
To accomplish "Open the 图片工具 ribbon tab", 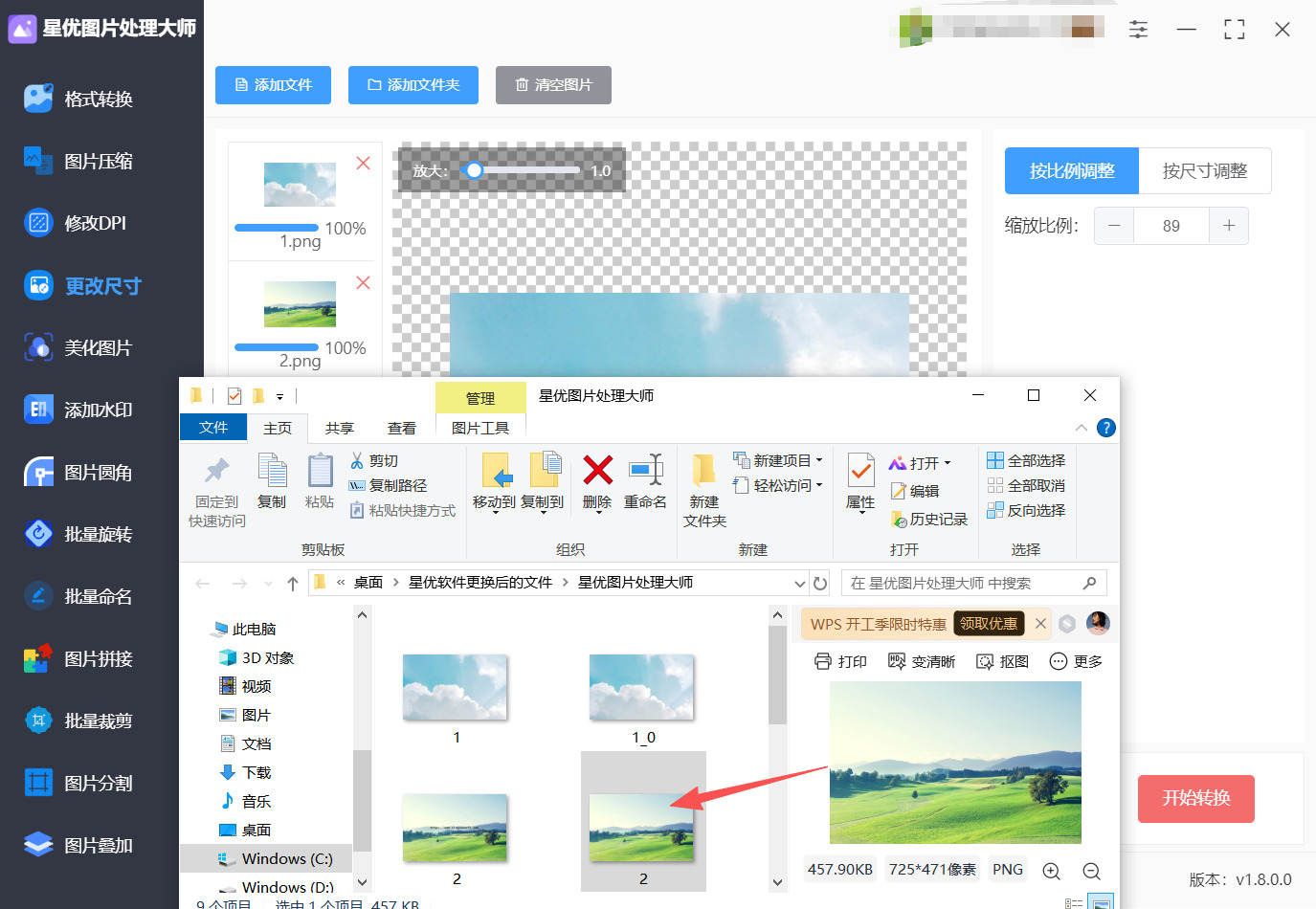I will [480, 428].
